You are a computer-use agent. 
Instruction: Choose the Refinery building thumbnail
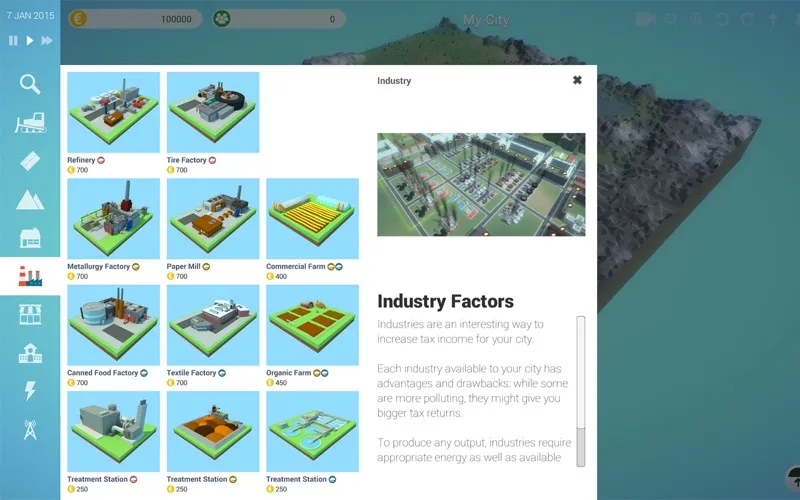[x=113, y=112]
